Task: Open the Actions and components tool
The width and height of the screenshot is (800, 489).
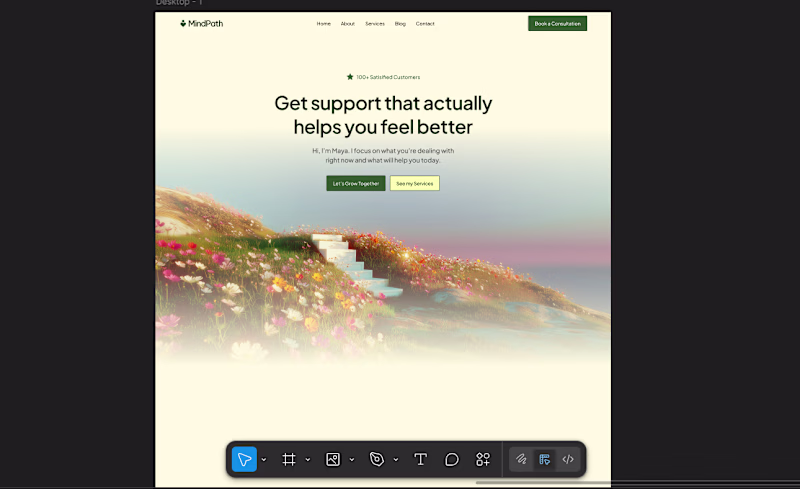Action: click(x=483, y=459)
